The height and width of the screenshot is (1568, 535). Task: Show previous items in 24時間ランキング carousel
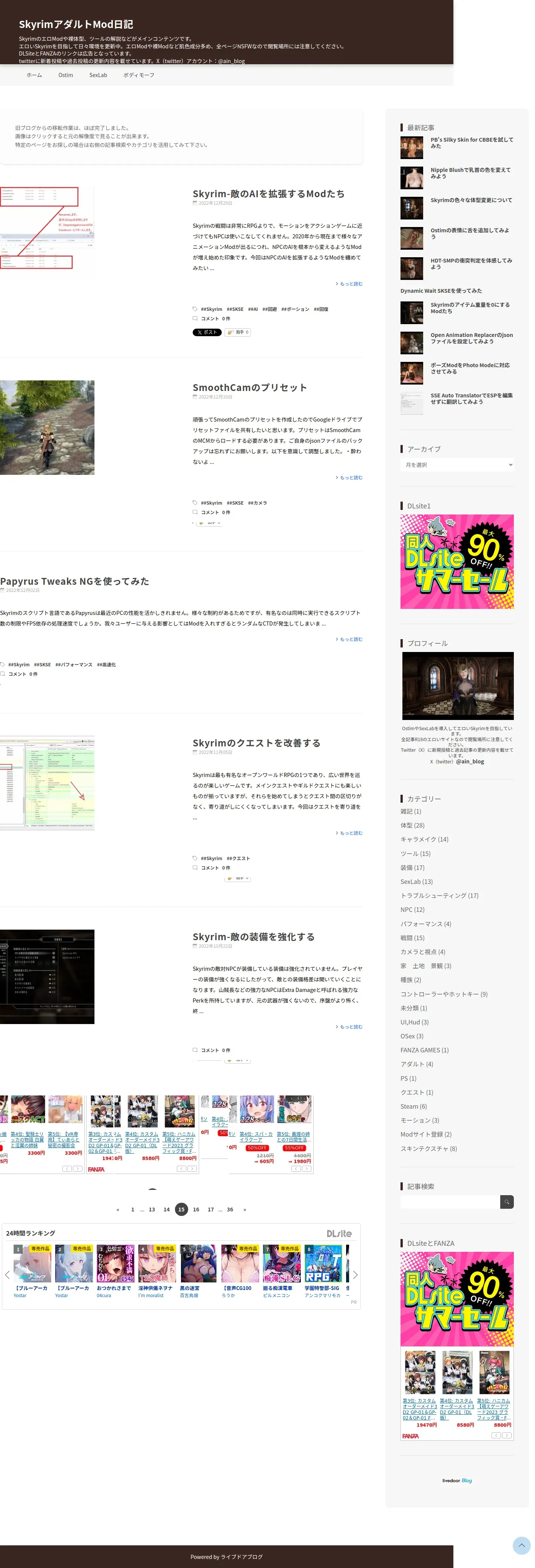point(7,1274)
